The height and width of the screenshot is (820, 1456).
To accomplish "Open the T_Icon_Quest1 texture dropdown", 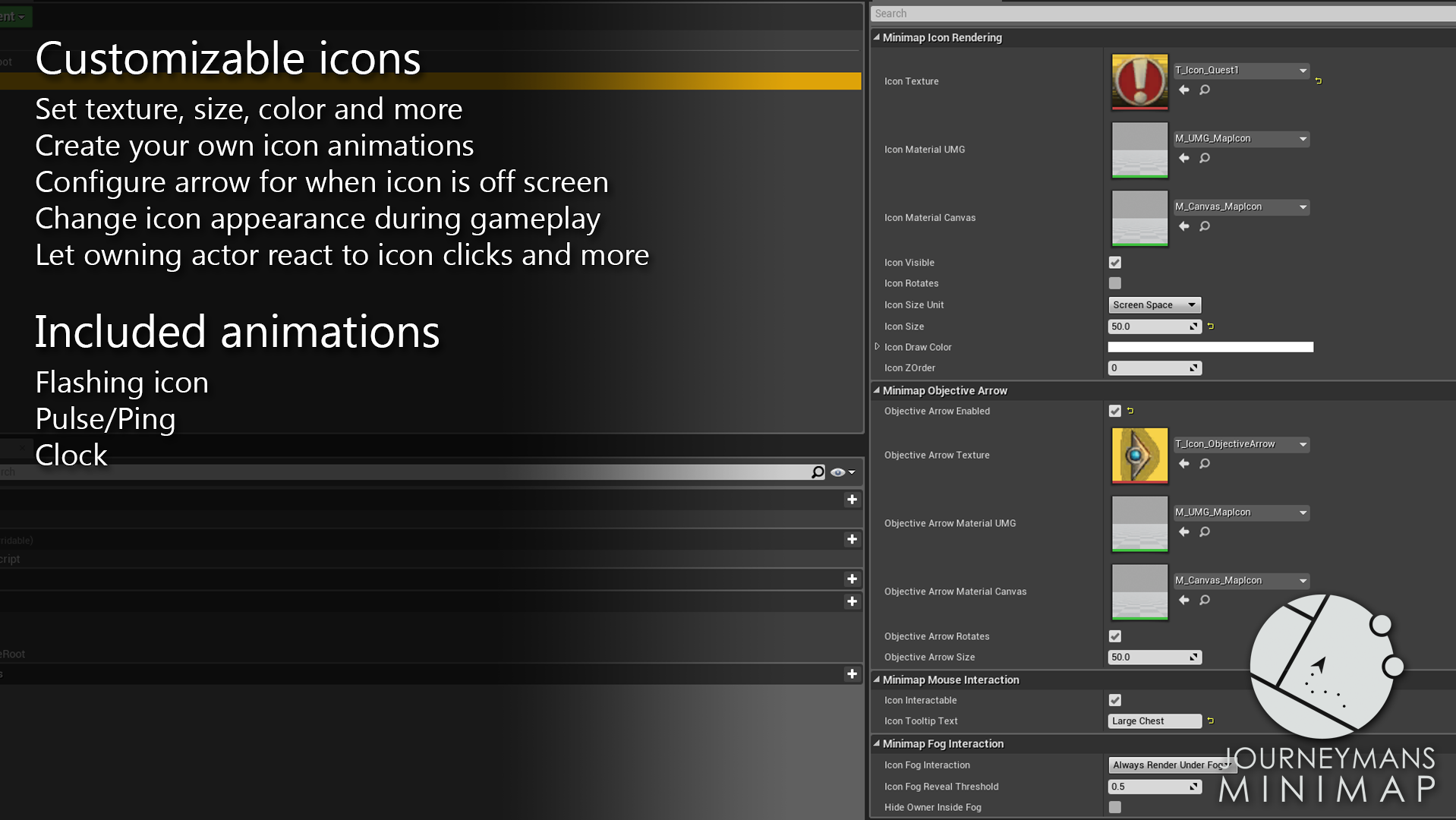I will (x=1241, y=71).
